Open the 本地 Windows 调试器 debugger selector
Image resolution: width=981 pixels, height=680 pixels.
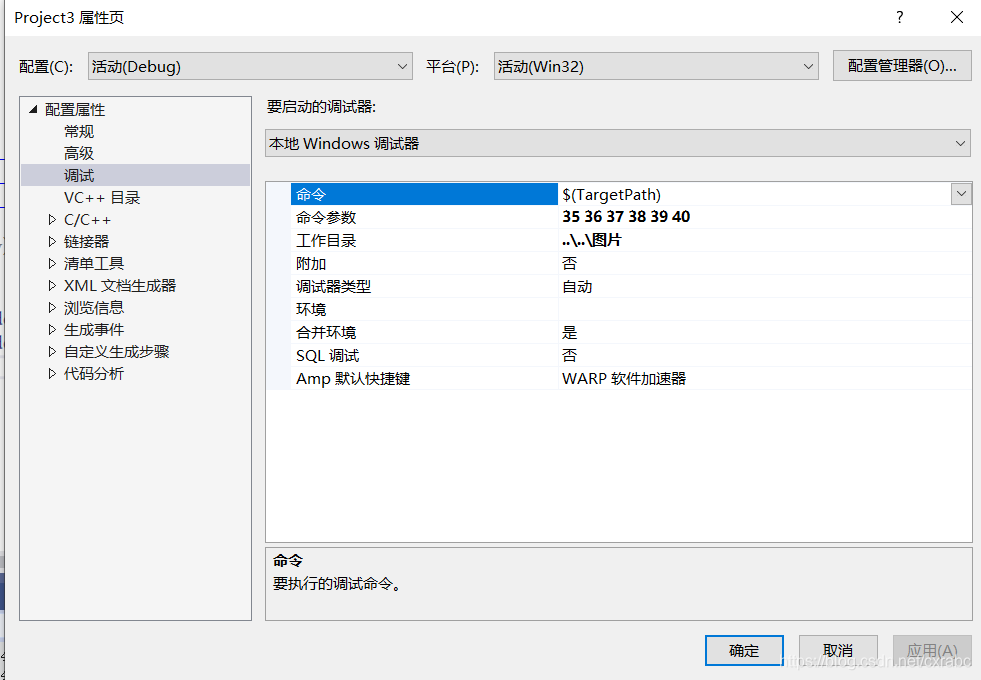click(959, 143)
